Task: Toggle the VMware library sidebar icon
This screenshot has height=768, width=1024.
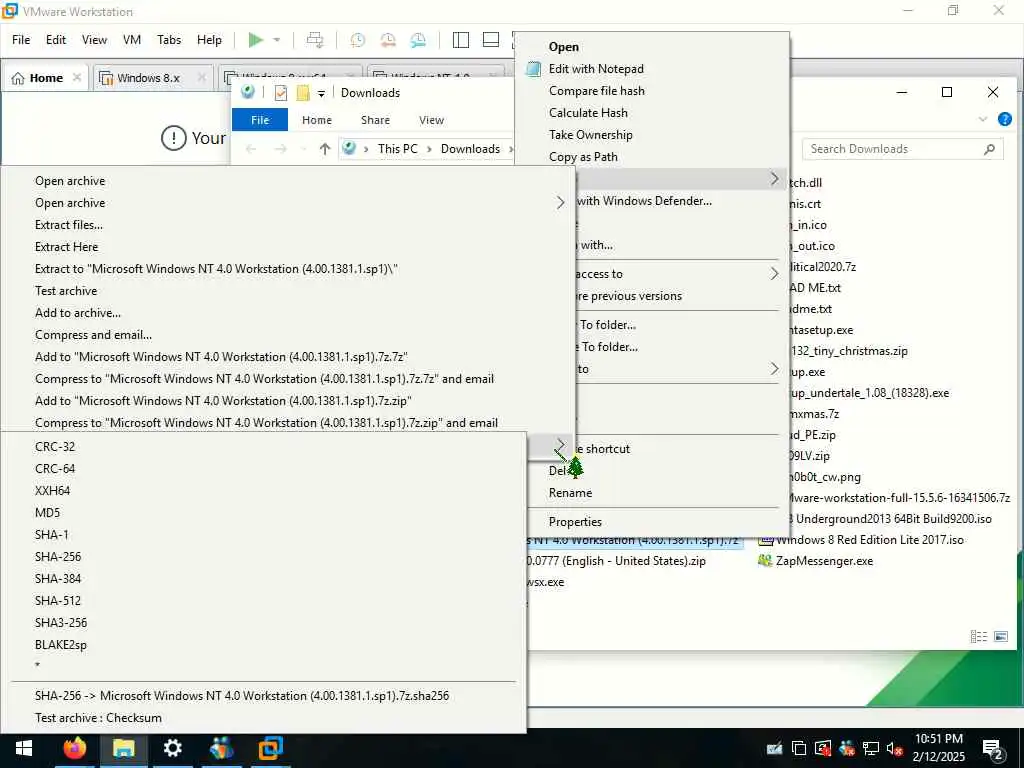Action: pos(460,40)
